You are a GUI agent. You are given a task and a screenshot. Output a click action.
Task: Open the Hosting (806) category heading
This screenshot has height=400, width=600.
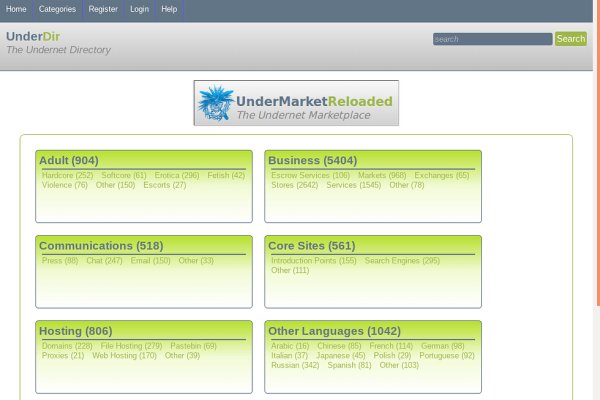coord(75,331)
